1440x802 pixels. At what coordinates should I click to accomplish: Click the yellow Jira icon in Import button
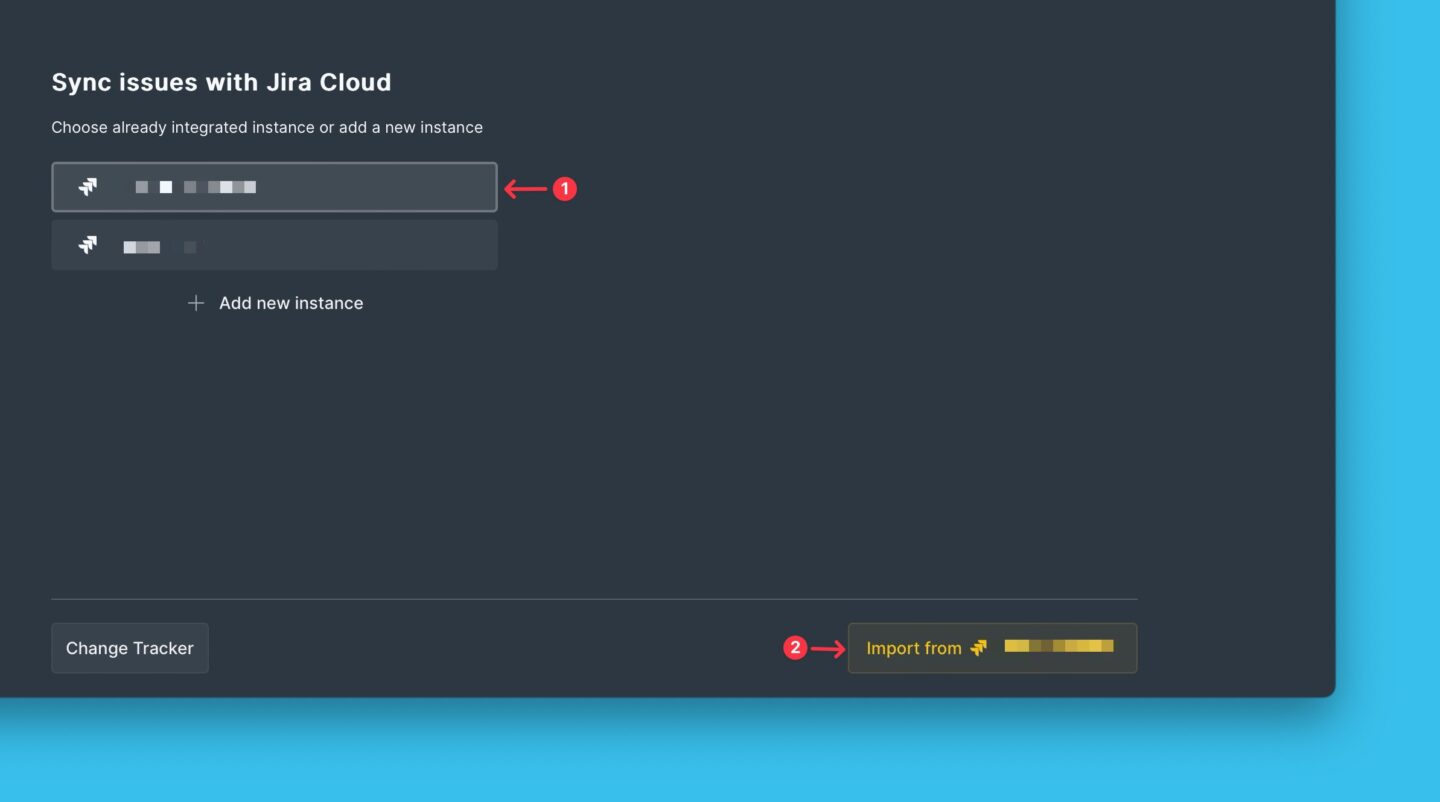[978, 648]
